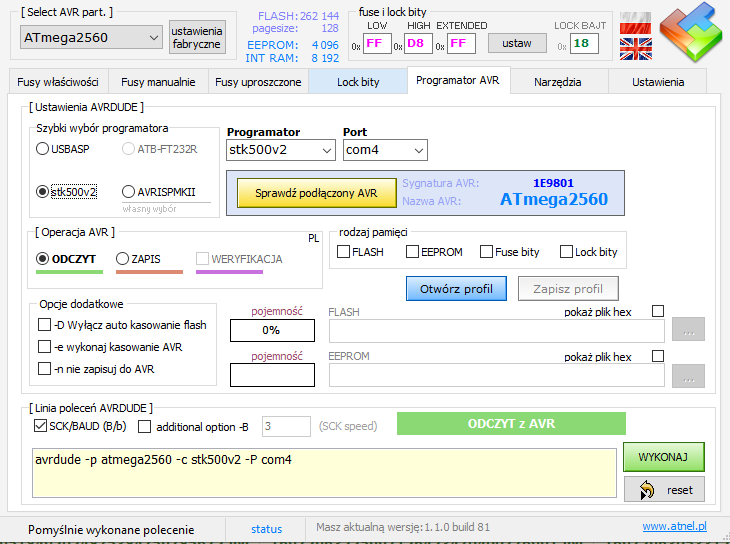Click the EEPROM file path field
Image resolution: width=730 pixels, height=544 pixels.
[497, 375]
